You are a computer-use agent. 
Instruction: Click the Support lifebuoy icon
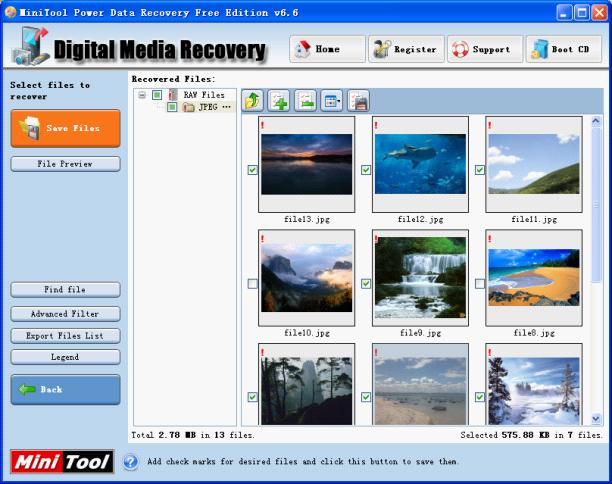click(x=460, y=50)
